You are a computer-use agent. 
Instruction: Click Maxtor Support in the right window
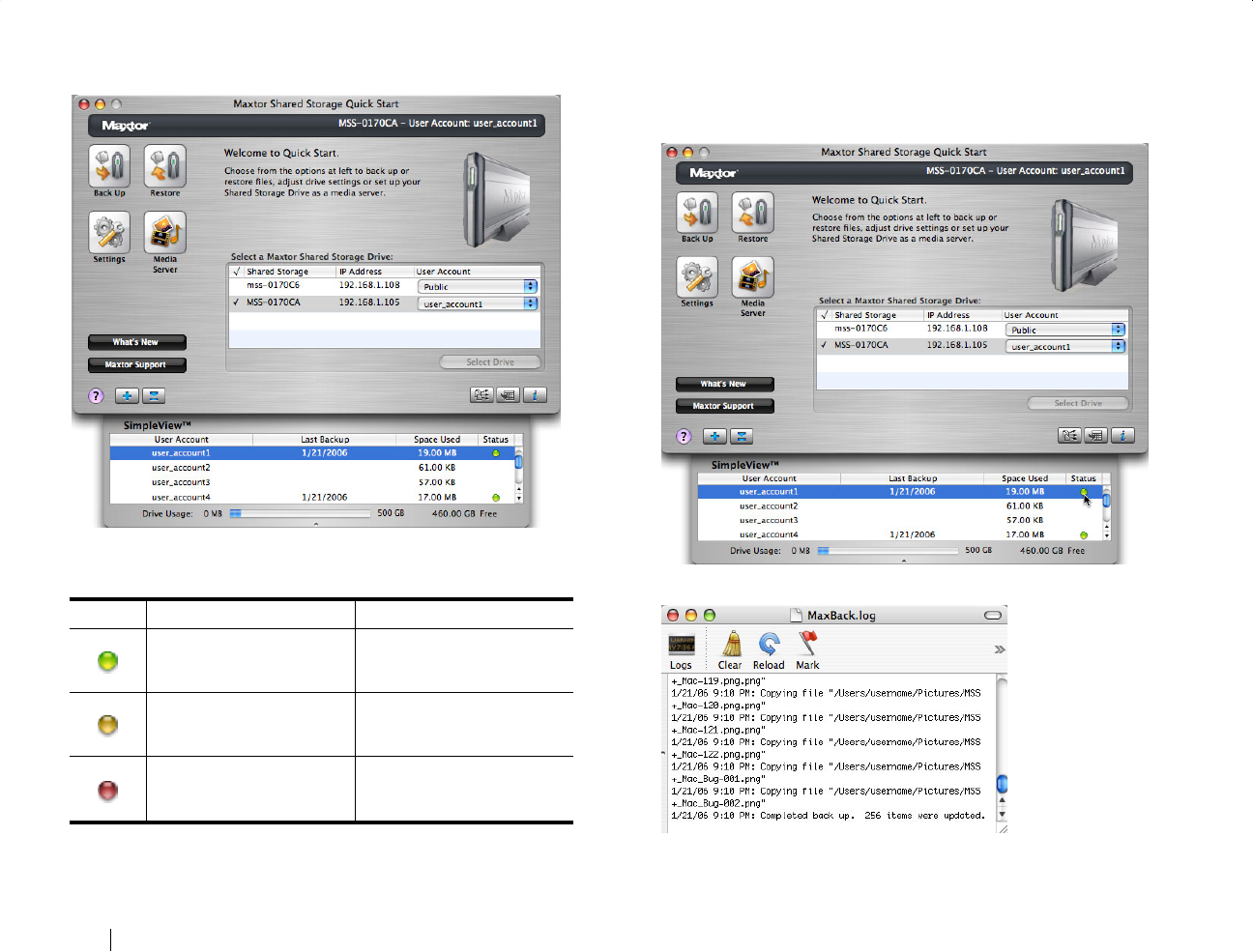tap(724, 406)
